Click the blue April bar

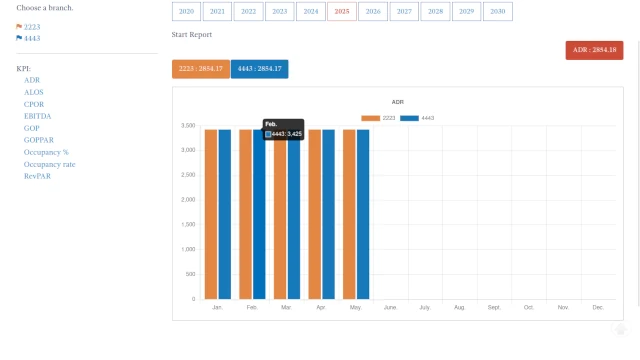tap(329, 214)
